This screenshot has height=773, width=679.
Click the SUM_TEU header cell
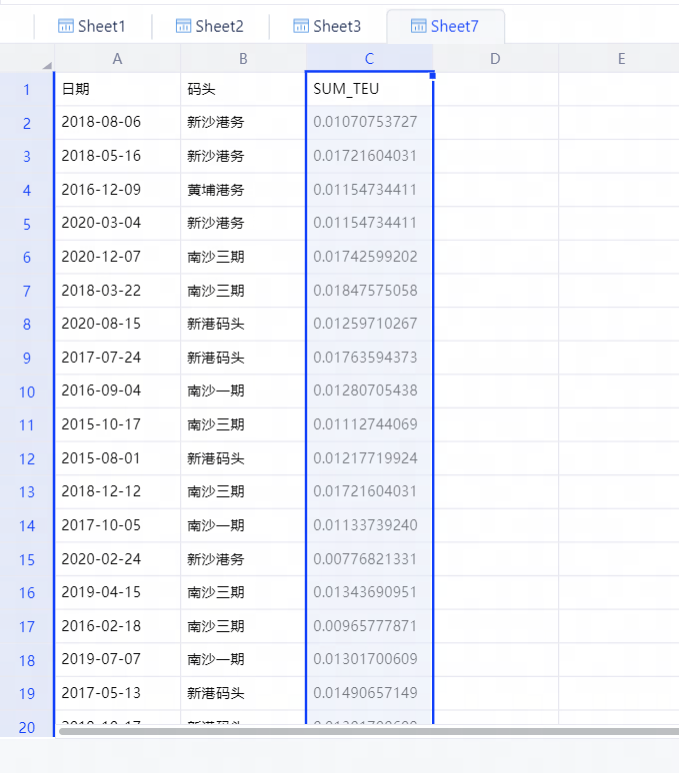pos(369,89)
